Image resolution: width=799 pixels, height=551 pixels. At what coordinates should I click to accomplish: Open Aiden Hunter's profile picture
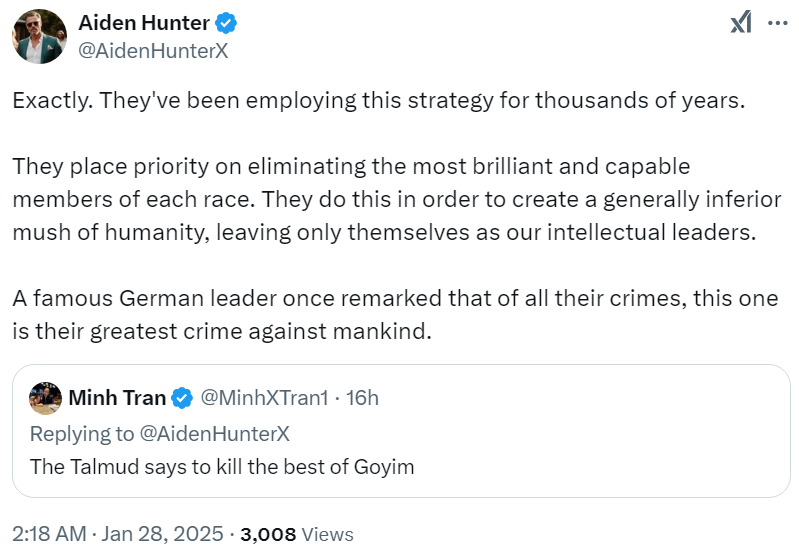click(x=40, y=36)
